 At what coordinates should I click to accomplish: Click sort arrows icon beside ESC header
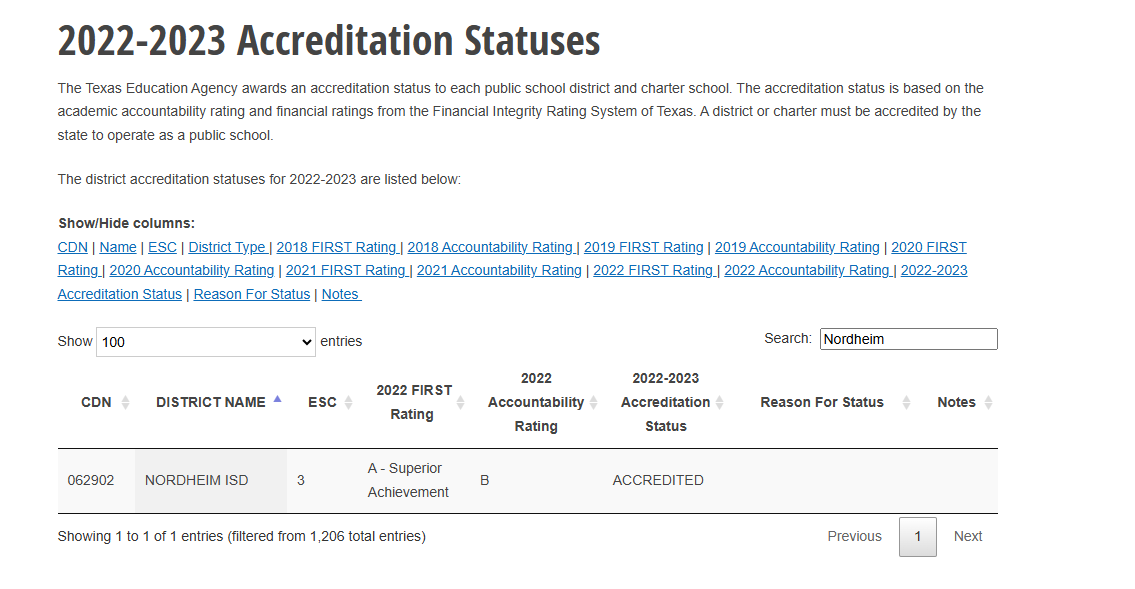click(348, 402)
